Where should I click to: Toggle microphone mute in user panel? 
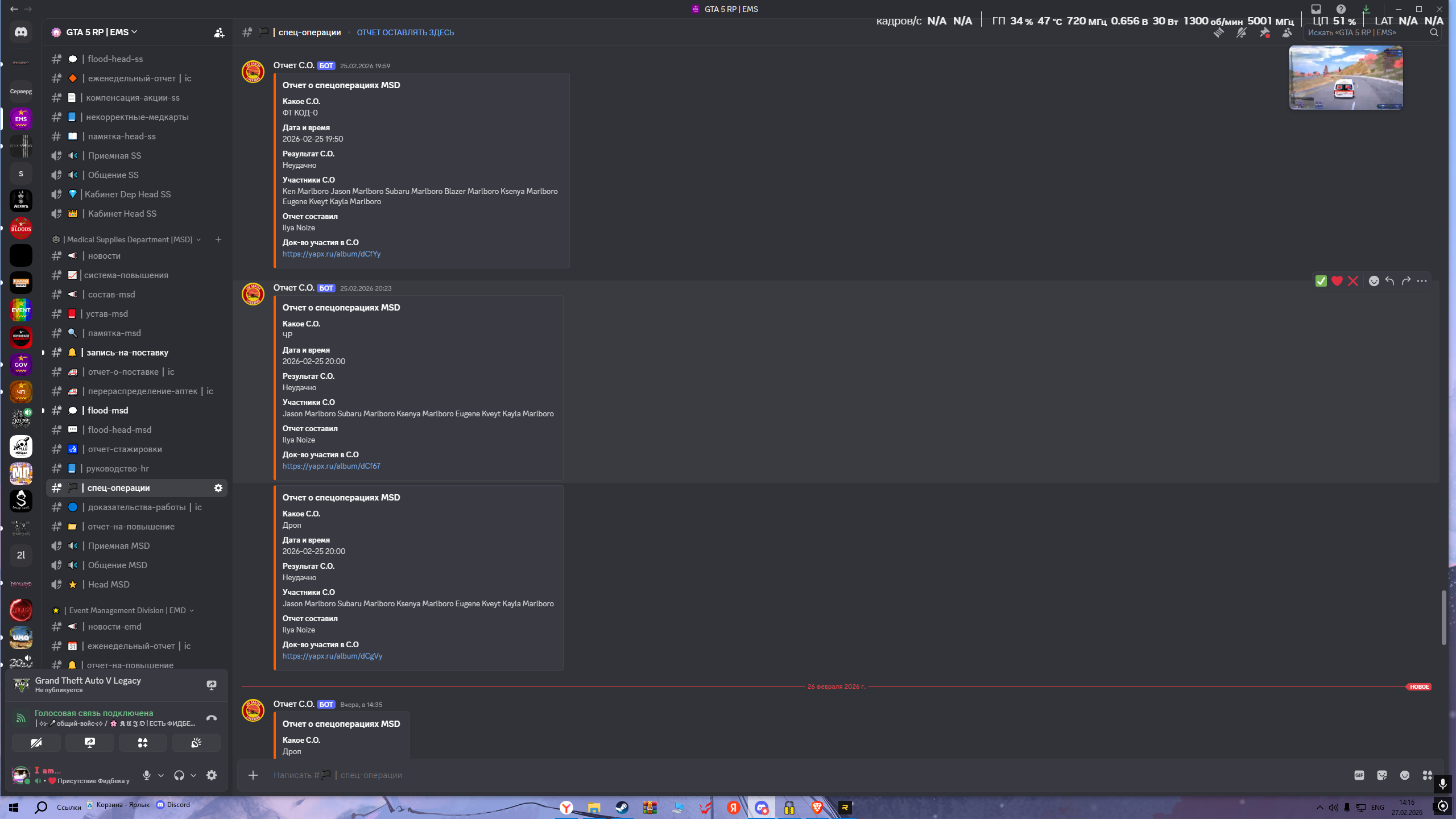pos(147,775)
